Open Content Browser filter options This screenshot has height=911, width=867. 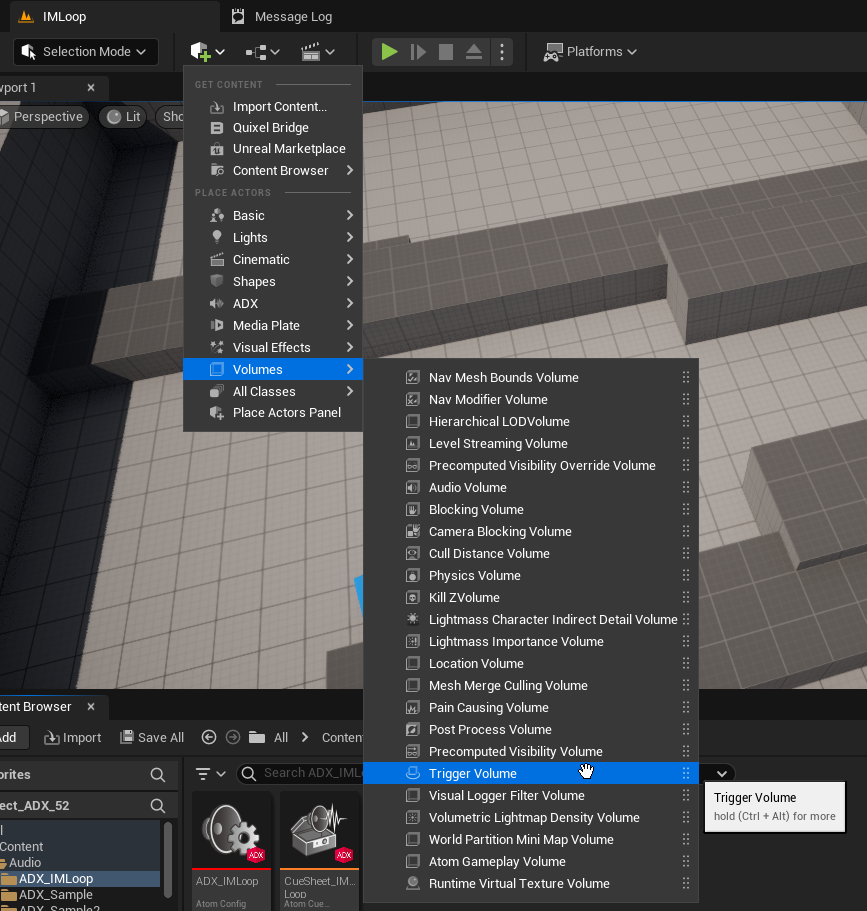click(210, 774)
